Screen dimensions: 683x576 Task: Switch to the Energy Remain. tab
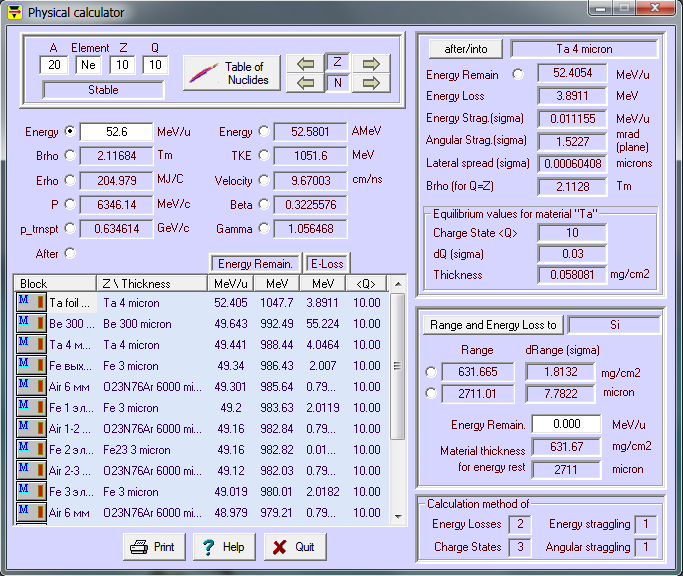click(255, 264)
